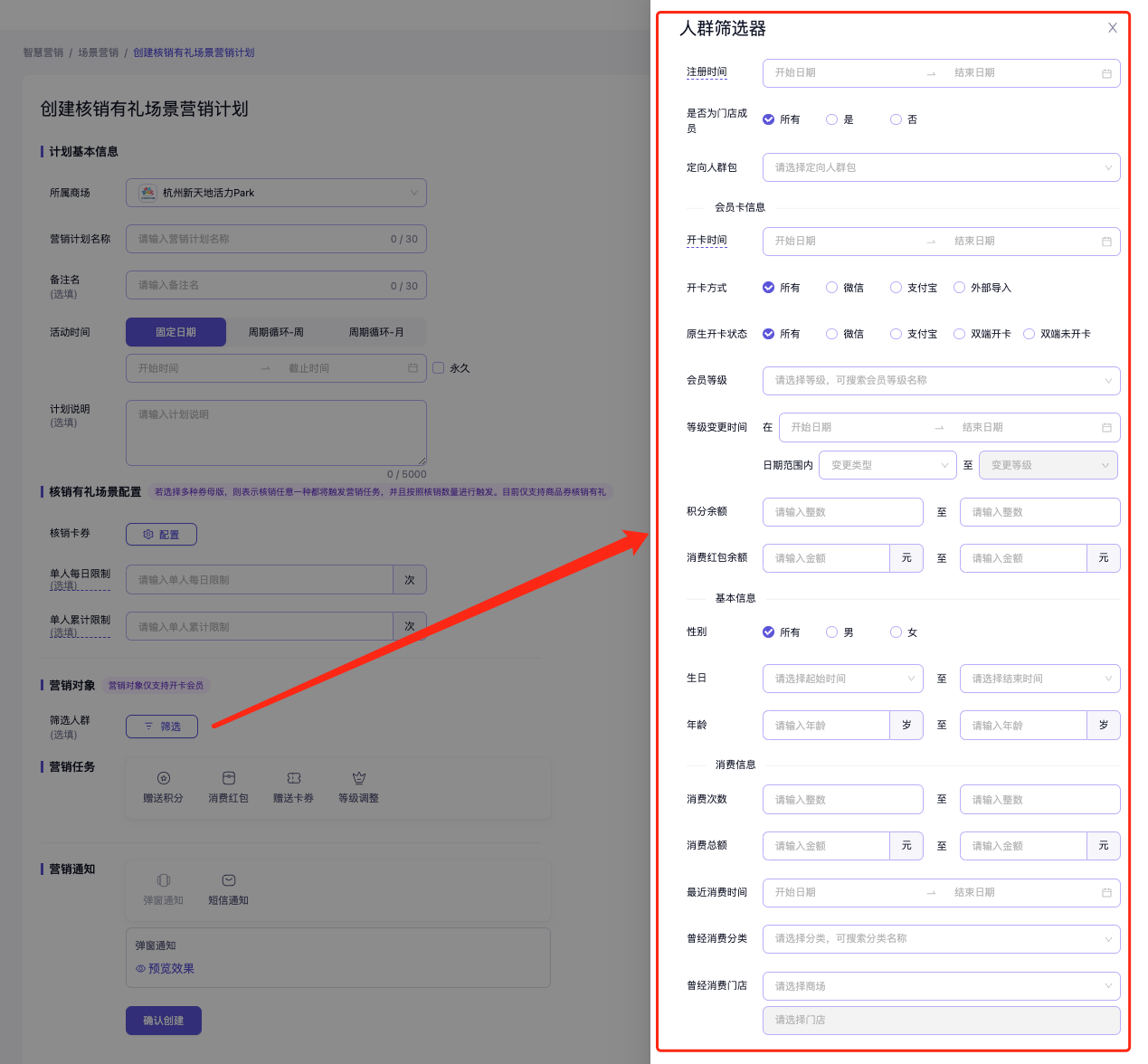Check the 永久 checkbox
This screenshot has height=1064, width=1148.
439,368
